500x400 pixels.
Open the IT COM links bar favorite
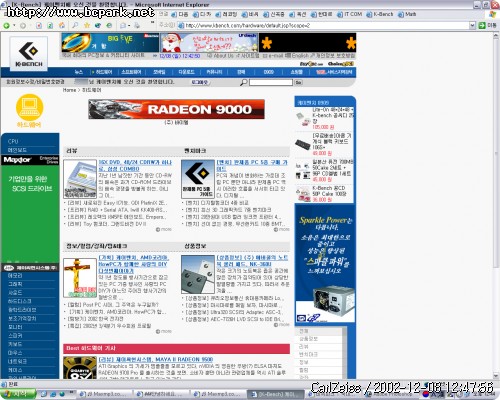pos(350,14)
